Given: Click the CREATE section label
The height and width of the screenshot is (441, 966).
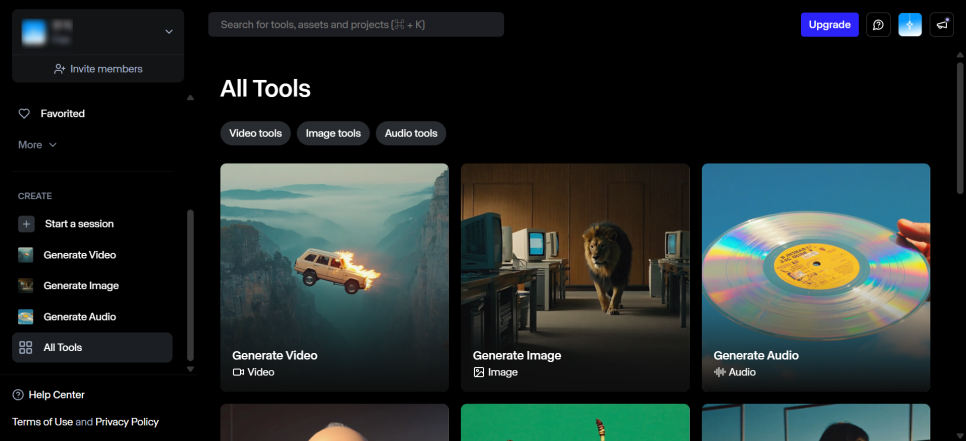Looking at the screenshot, I should [x=35, y=196].
